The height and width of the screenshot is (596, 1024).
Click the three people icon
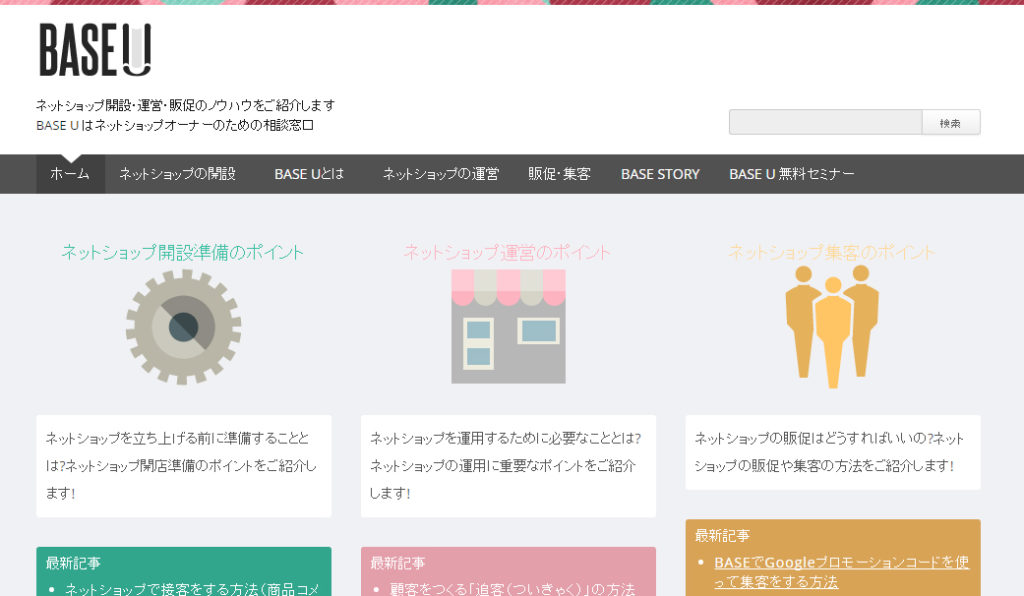tap(832, 326)
